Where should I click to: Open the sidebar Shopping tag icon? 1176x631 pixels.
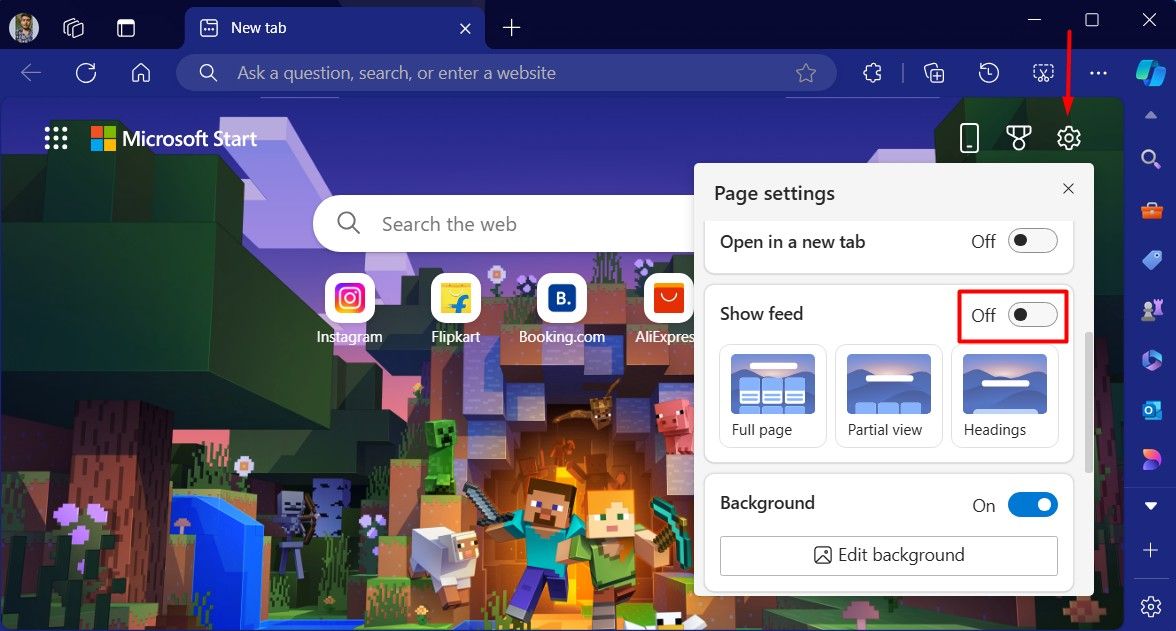click(x=1150, y=260)
